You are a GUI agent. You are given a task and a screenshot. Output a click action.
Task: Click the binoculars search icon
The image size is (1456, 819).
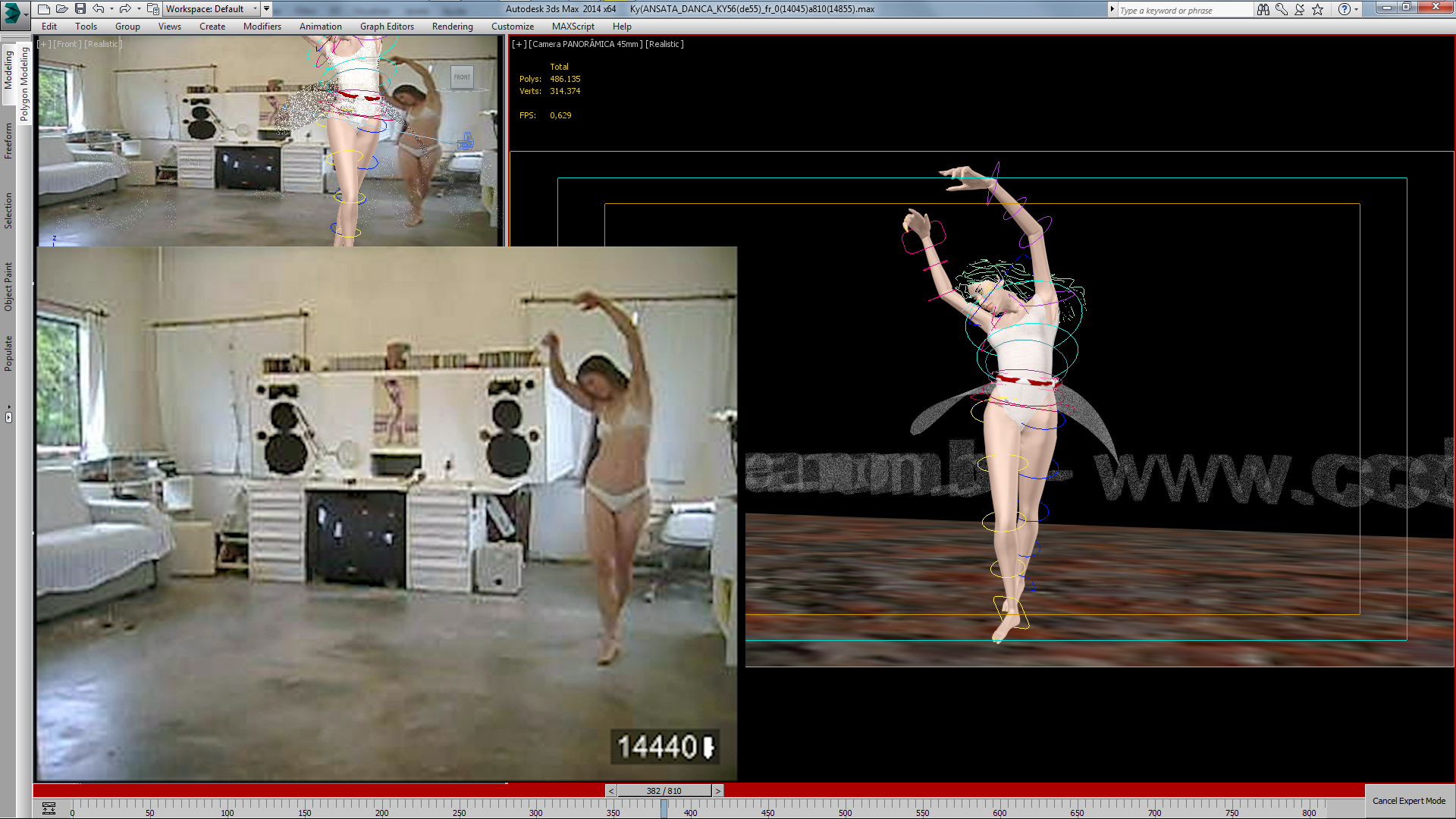(1263, 10)
